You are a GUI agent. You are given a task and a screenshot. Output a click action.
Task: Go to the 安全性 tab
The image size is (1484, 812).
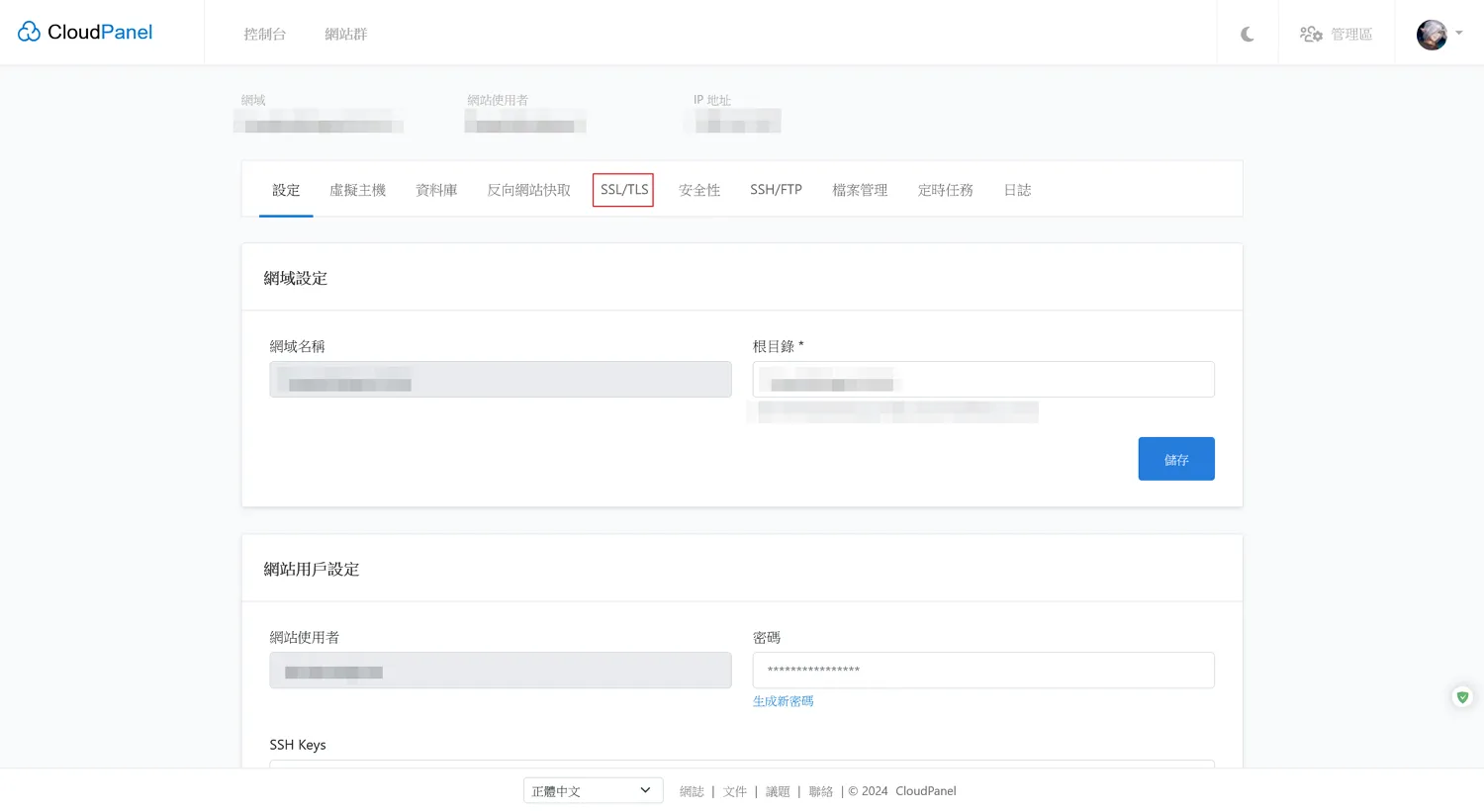tap(699, 190)
